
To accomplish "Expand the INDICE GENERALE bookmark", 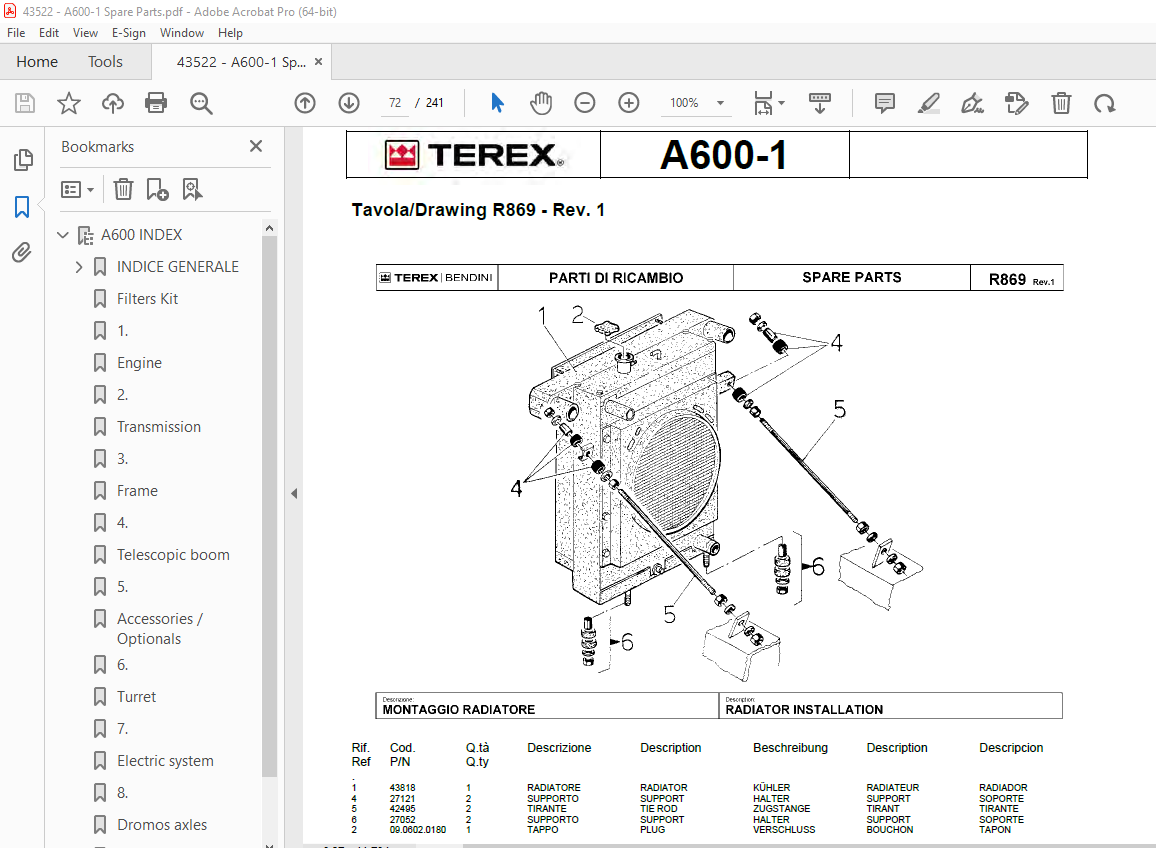I will pos(78,267).
